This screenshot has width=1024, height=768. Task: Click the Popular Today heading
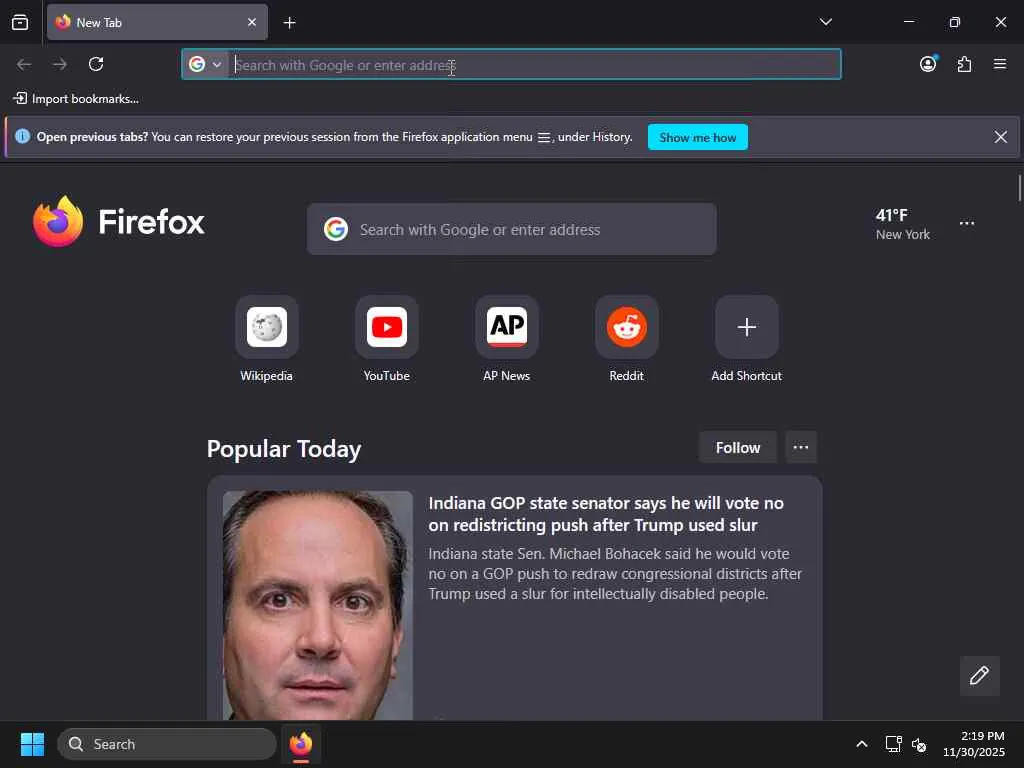coord(283,449)
